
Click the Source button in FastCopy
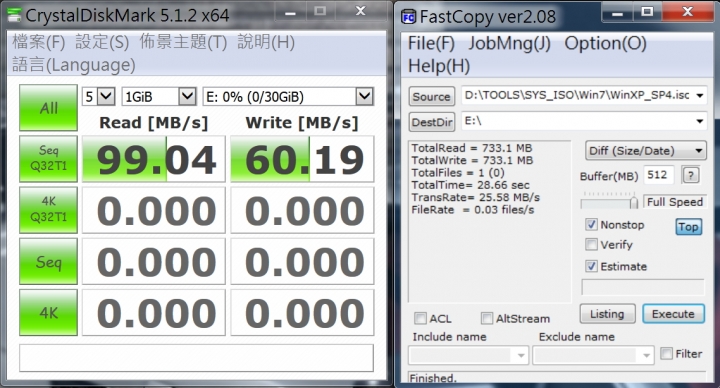coord(432,96)
